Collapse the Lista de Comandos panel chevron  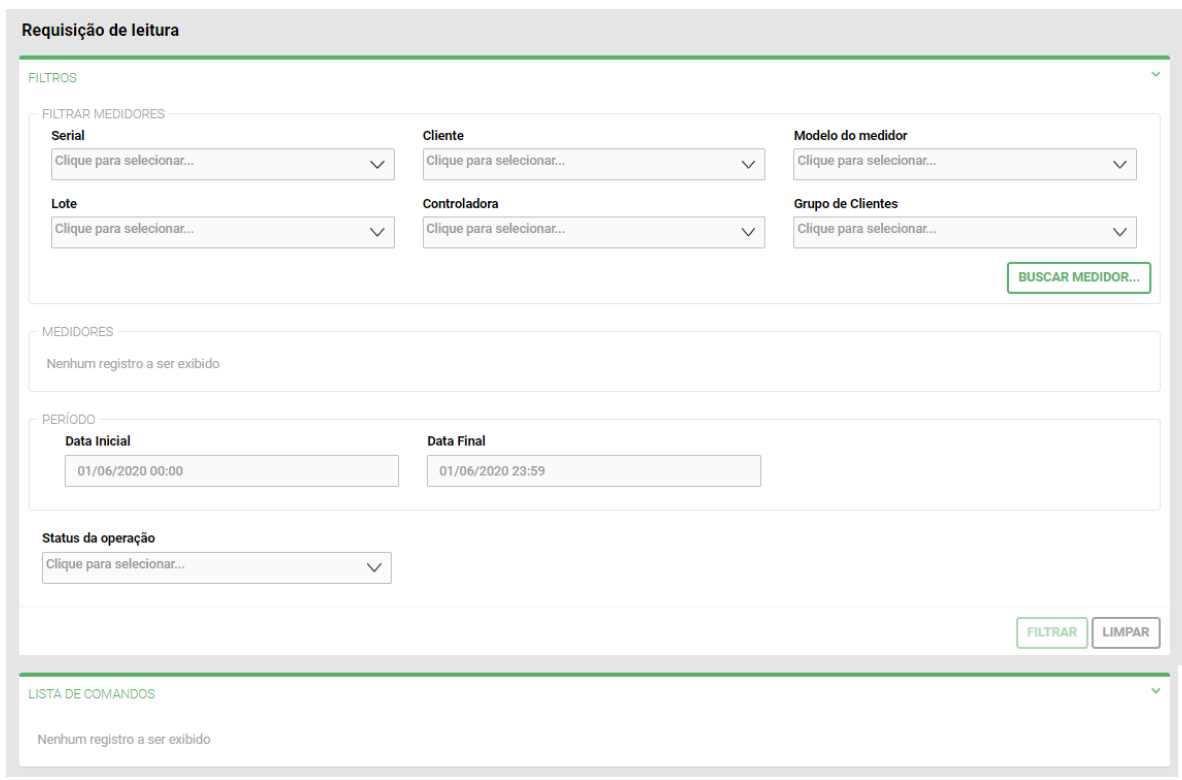[x=1155, y=691]
